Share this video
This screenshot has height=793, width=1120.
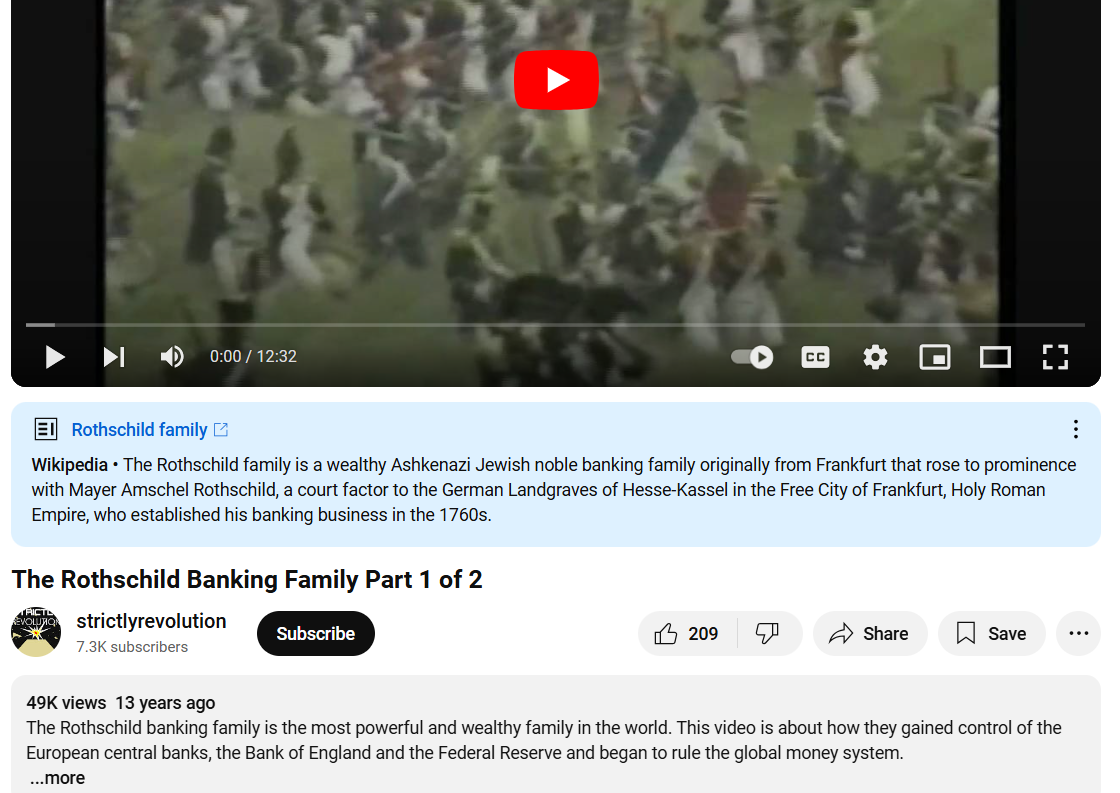[869, 634]
